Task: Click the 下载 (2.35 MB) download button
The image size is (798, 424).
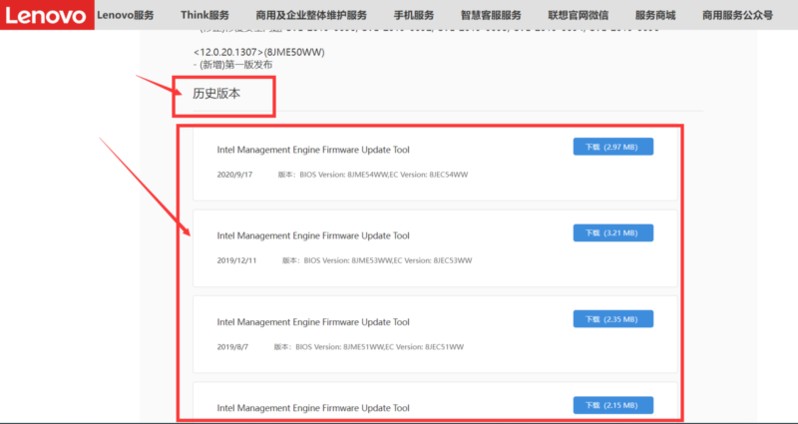Action: pos(613,319)
